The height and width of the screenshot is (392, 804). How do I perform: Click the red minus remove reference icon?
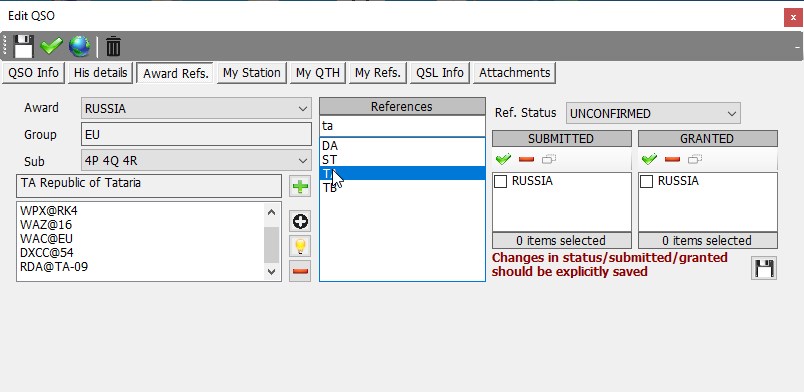pos(300,271)
